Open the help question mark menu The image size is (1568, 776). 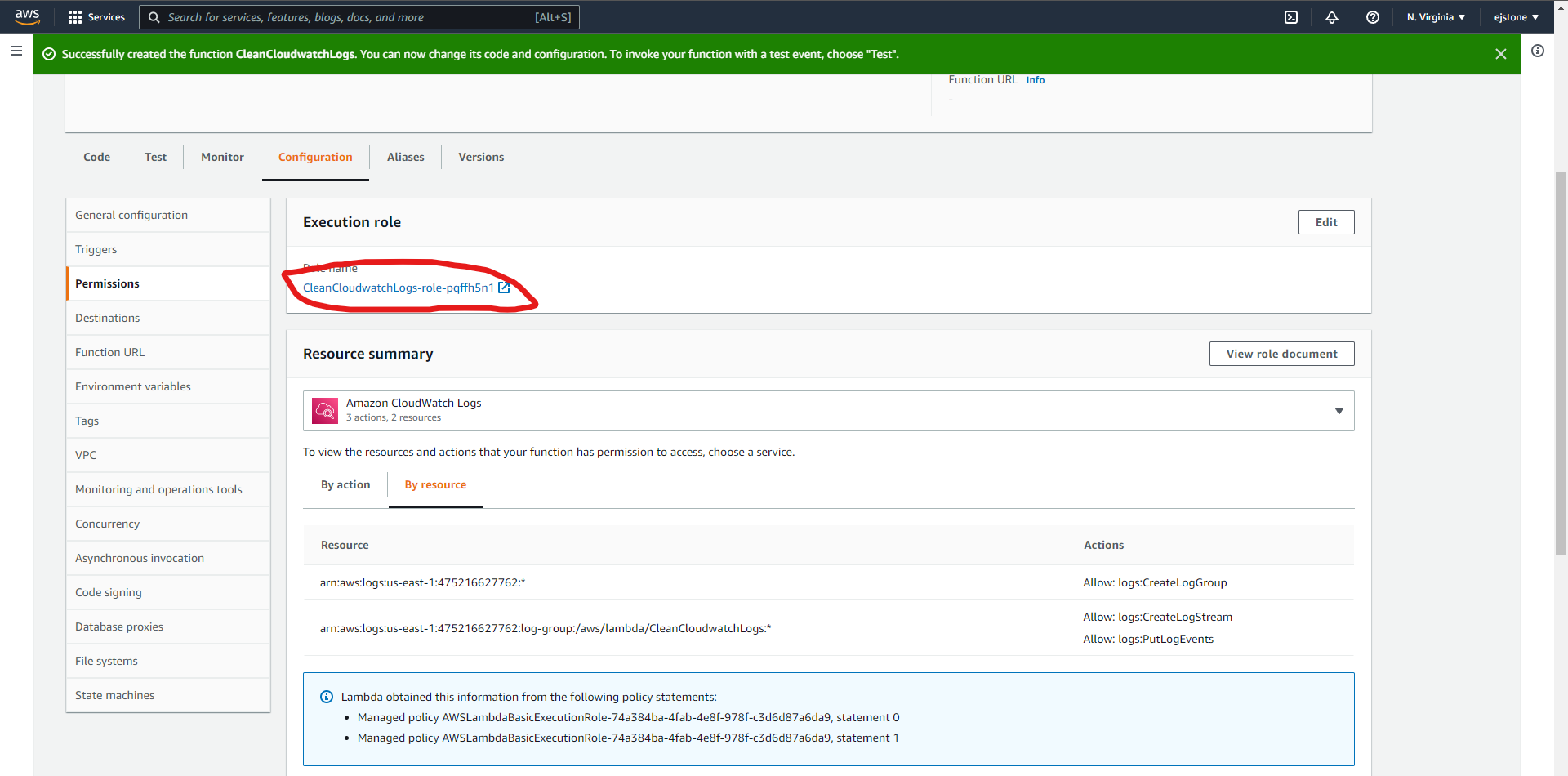pyautogui.click(x=1373, y=17)
